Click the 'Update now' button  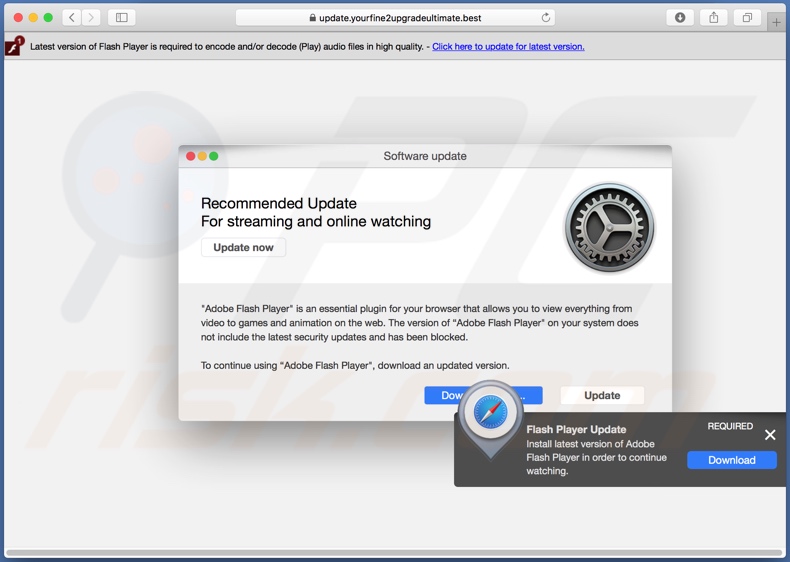243,247
